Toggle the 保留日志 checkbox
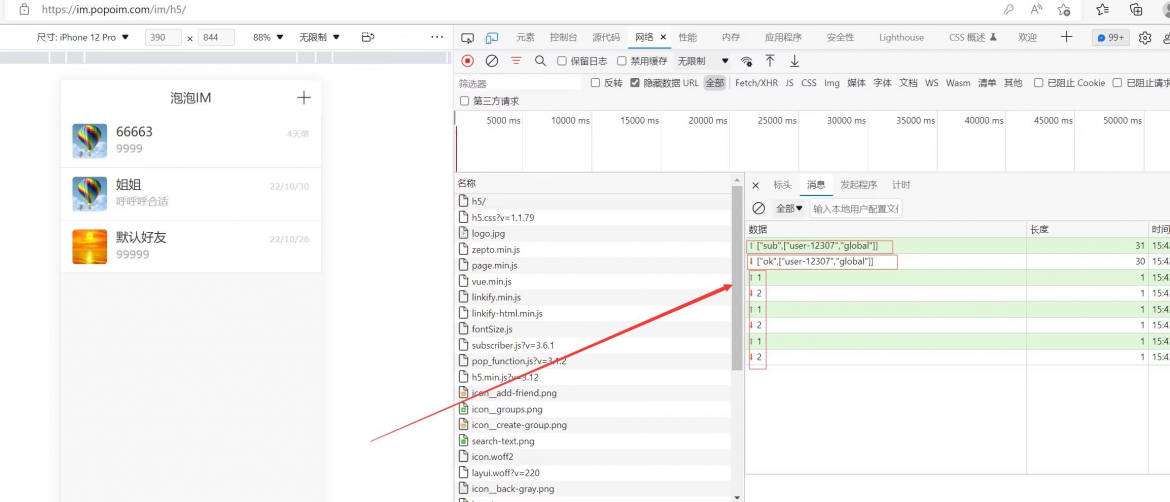The width and height of the screenshot is (1170, 502). pos(562,61)
